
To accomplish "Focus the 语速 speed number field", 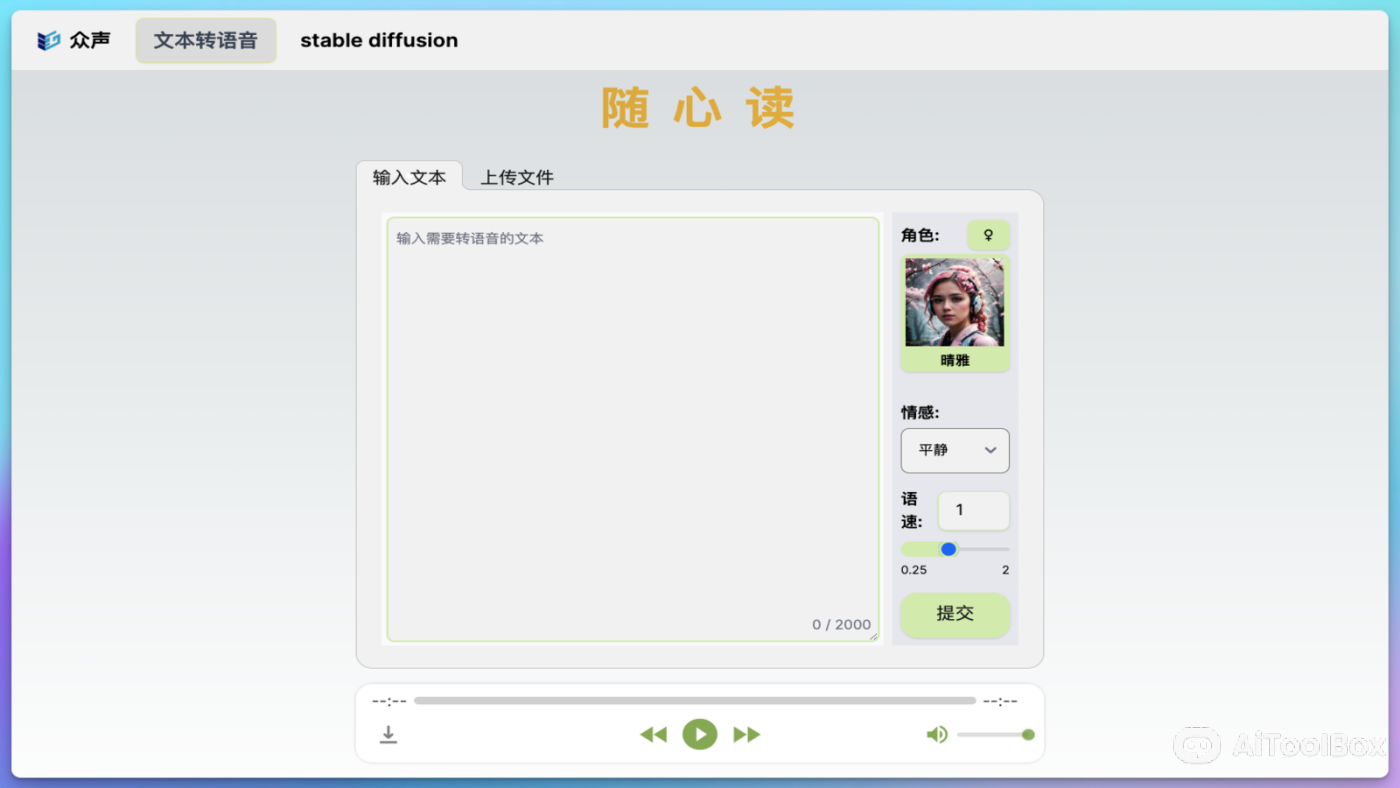I will pos(972,511).
